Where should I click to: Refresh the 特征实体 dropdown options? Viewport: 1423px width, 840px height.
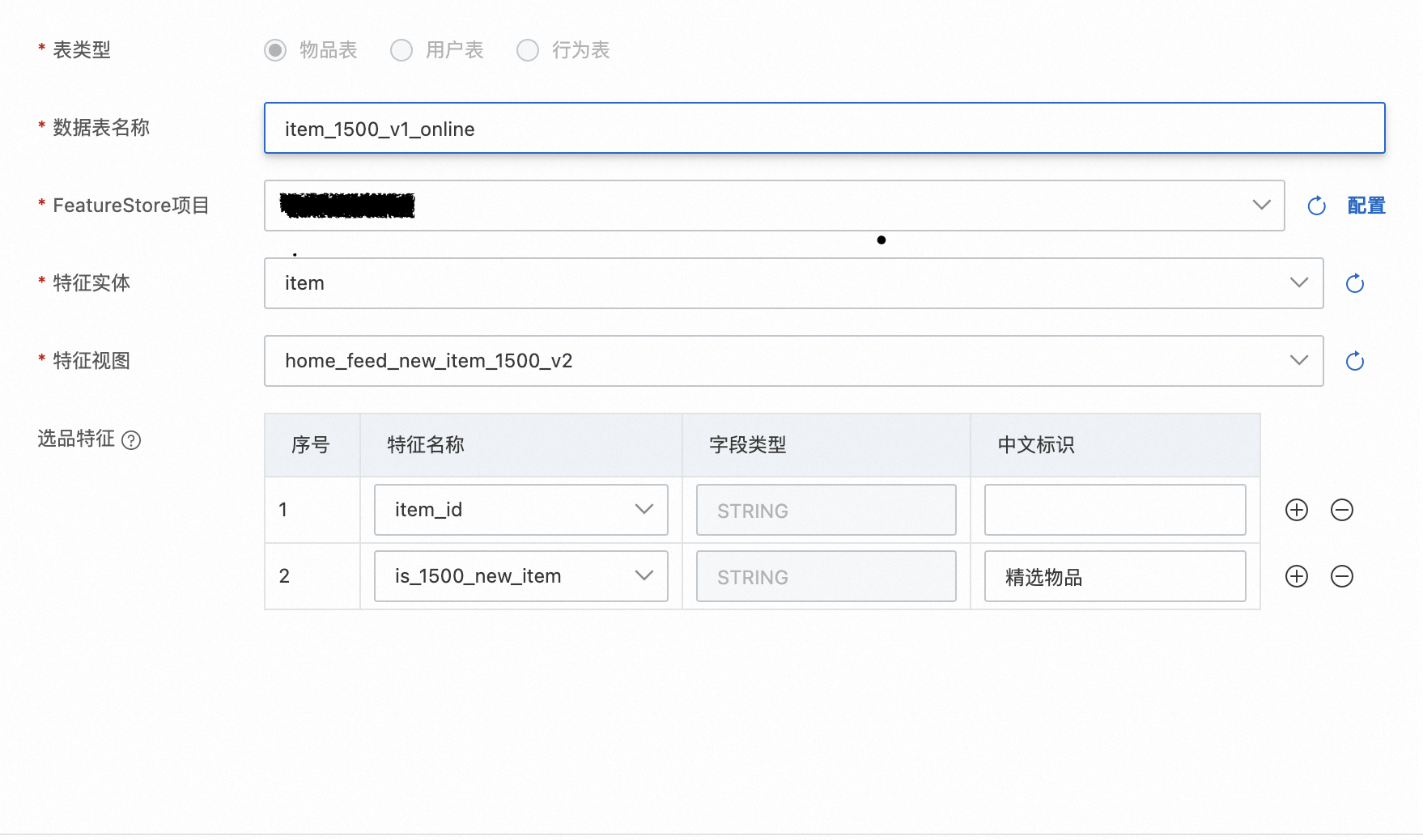[x=1355, y=283]
